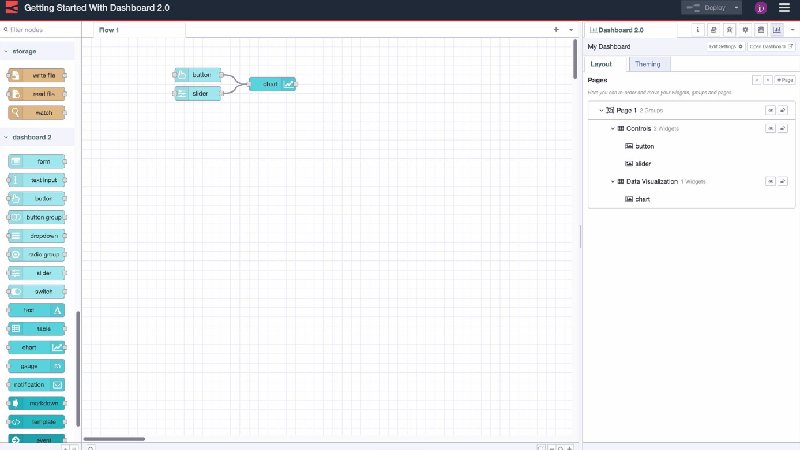Open the Dashboard 2.0 chart sidebar icon
Viewport: 800px width, 450px height.
[x=777, y=30]
